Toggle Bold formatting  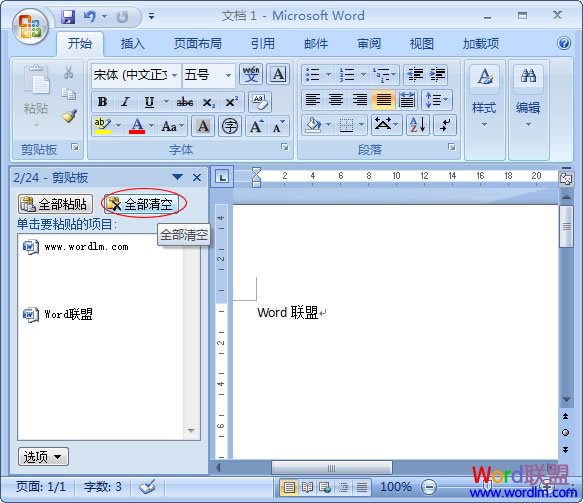102,102
